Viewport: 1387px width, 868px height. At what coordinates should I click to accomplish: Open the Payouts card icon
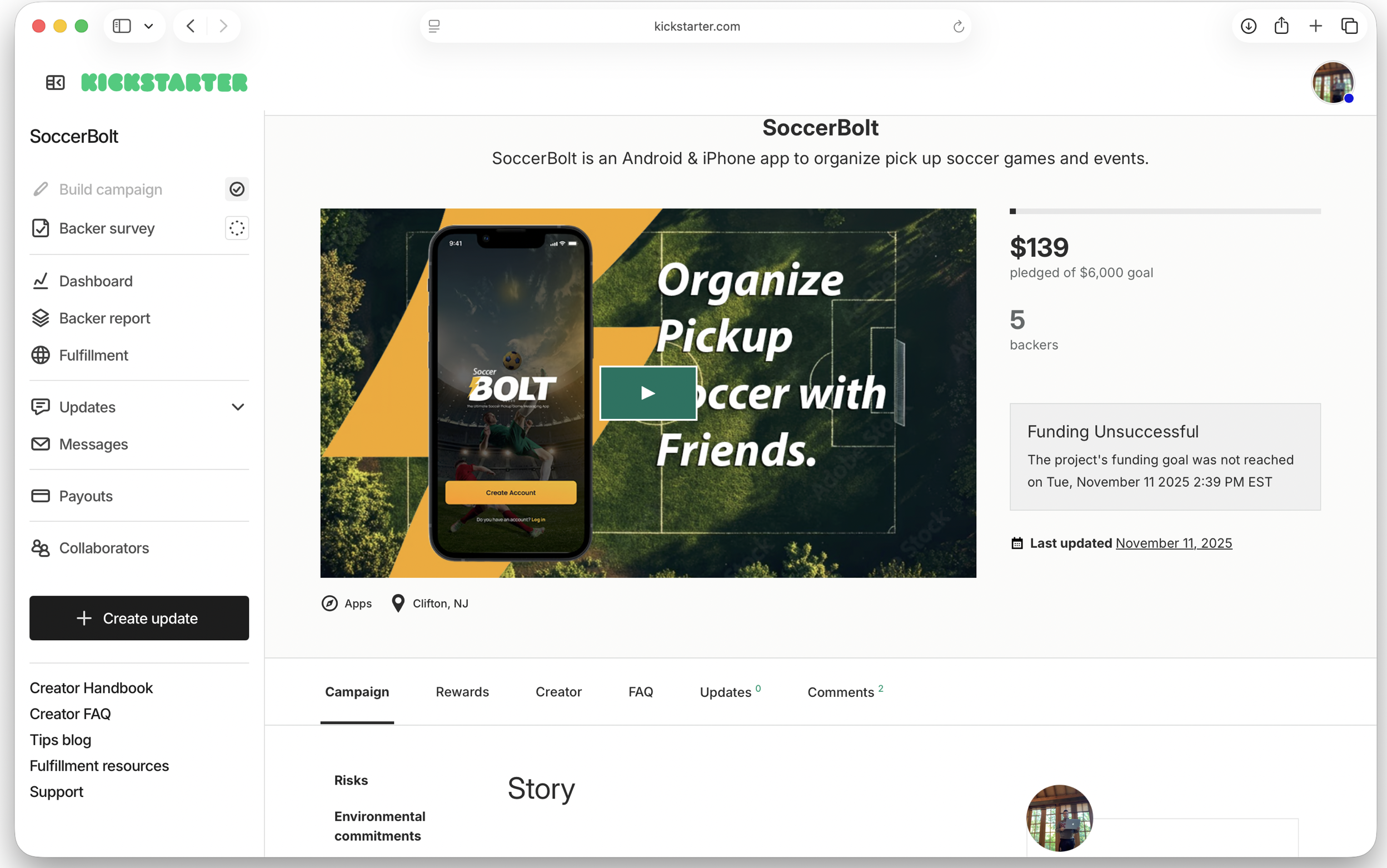(x=40, y=496)
